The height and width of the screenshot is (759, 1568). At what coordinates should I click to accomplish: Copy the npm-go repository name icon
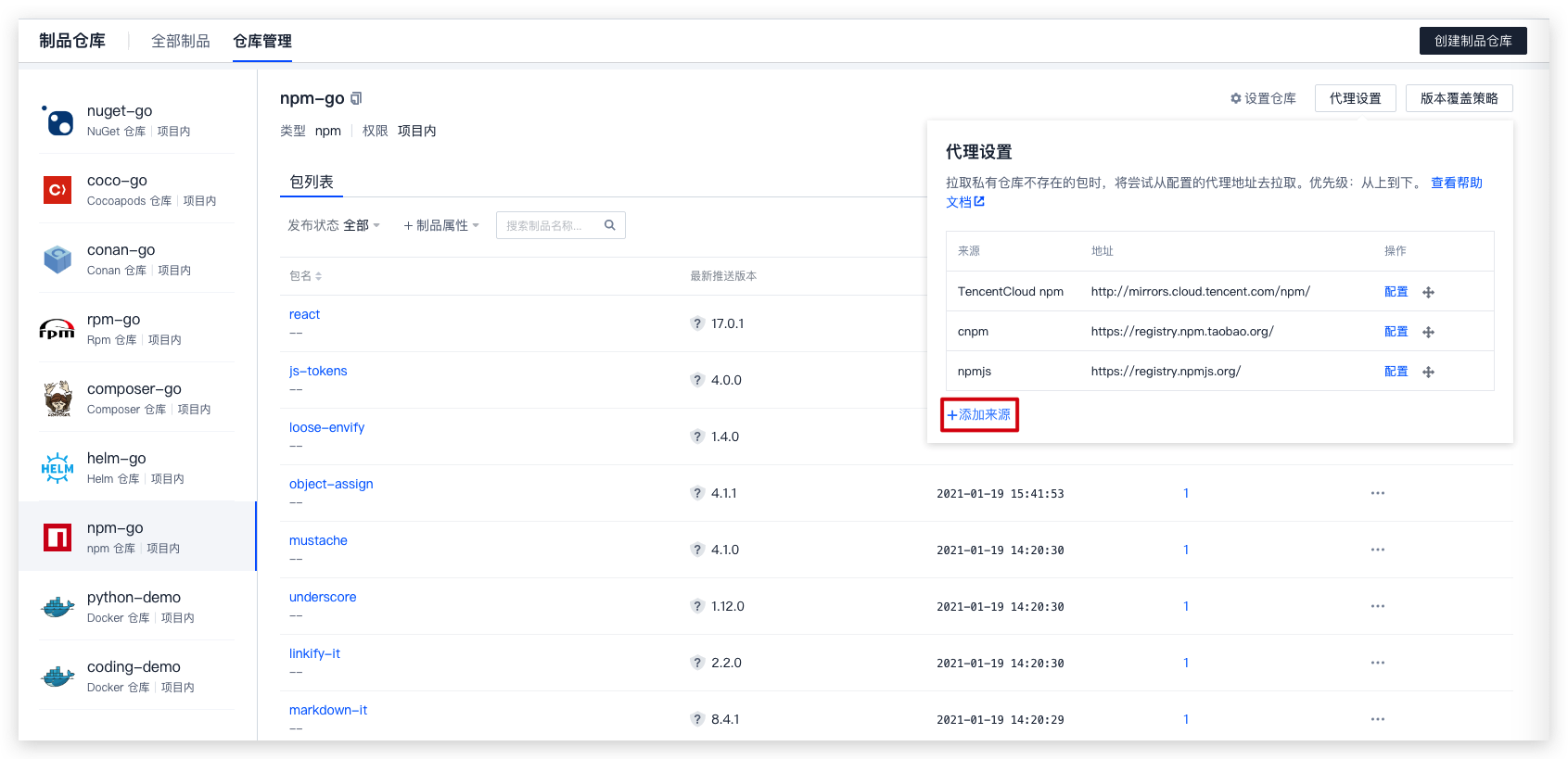356,98
